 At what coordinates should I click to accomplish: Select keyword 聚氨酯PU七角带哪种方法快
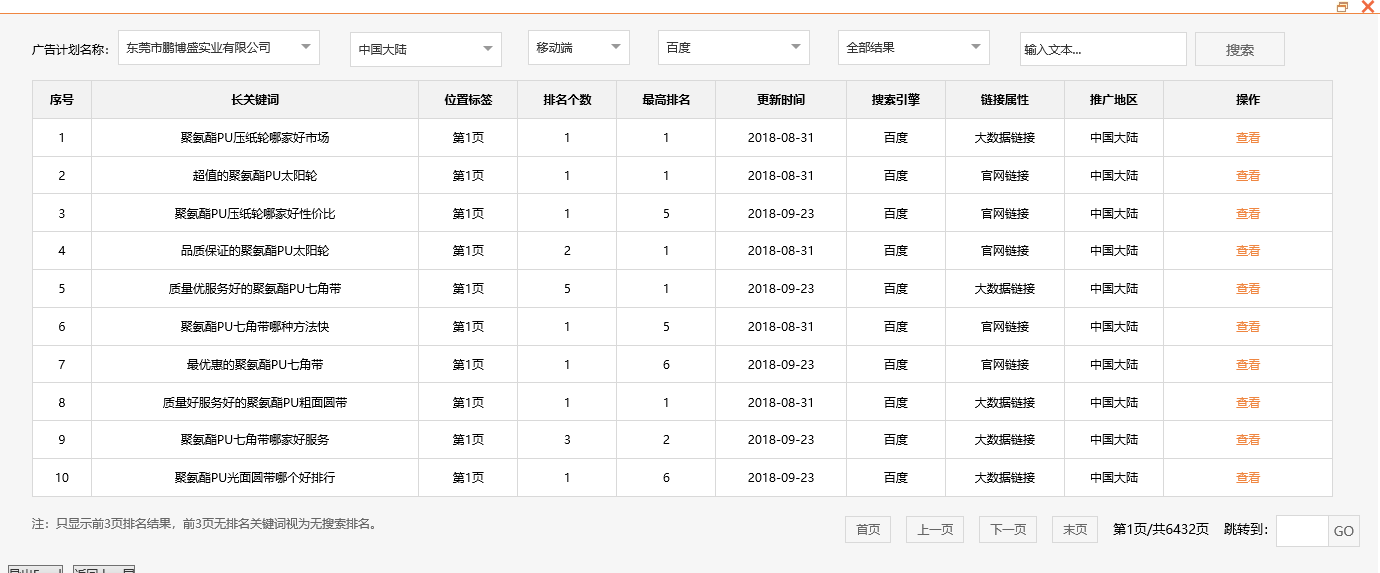coord(255,327)
